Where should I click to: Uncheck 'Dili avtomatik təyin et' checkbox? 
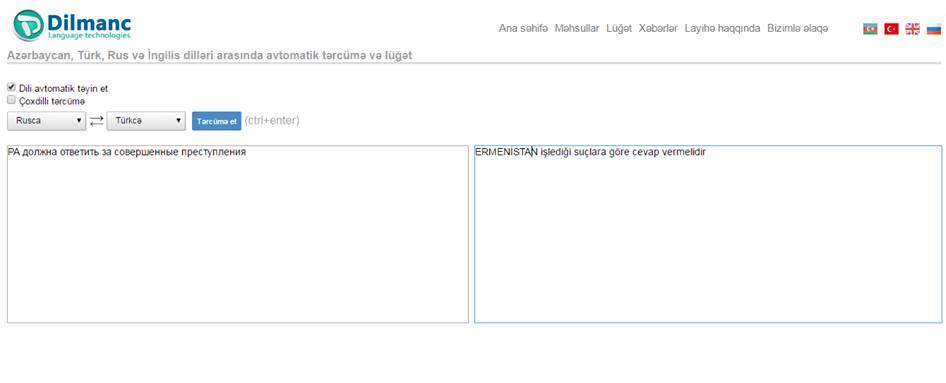pos(11,87)
